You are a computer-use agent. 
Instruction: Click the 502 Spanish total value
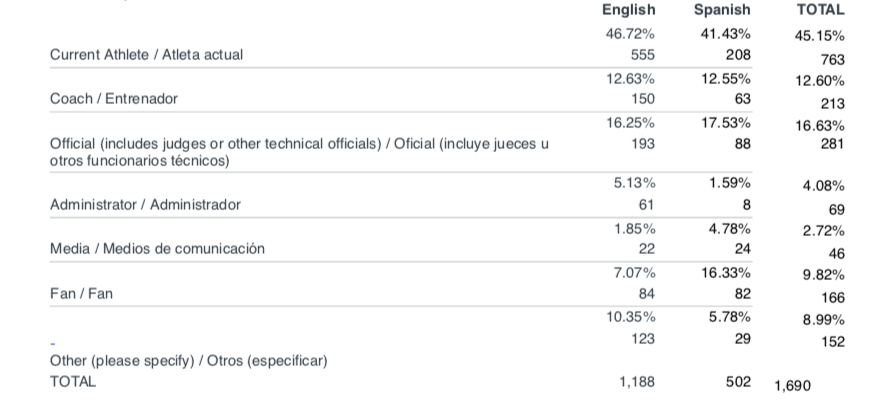pyautogui.click(x=738, y=382)
